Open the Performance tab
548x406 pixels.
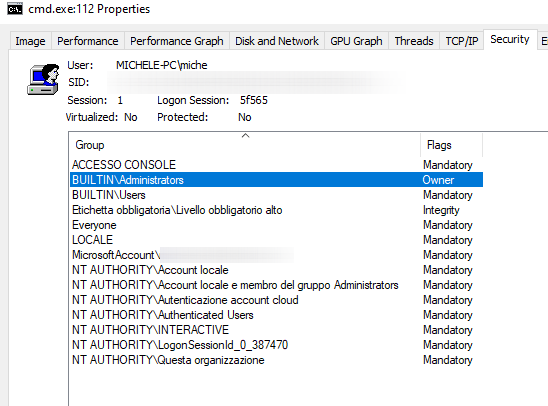click(x=88, y=41)
